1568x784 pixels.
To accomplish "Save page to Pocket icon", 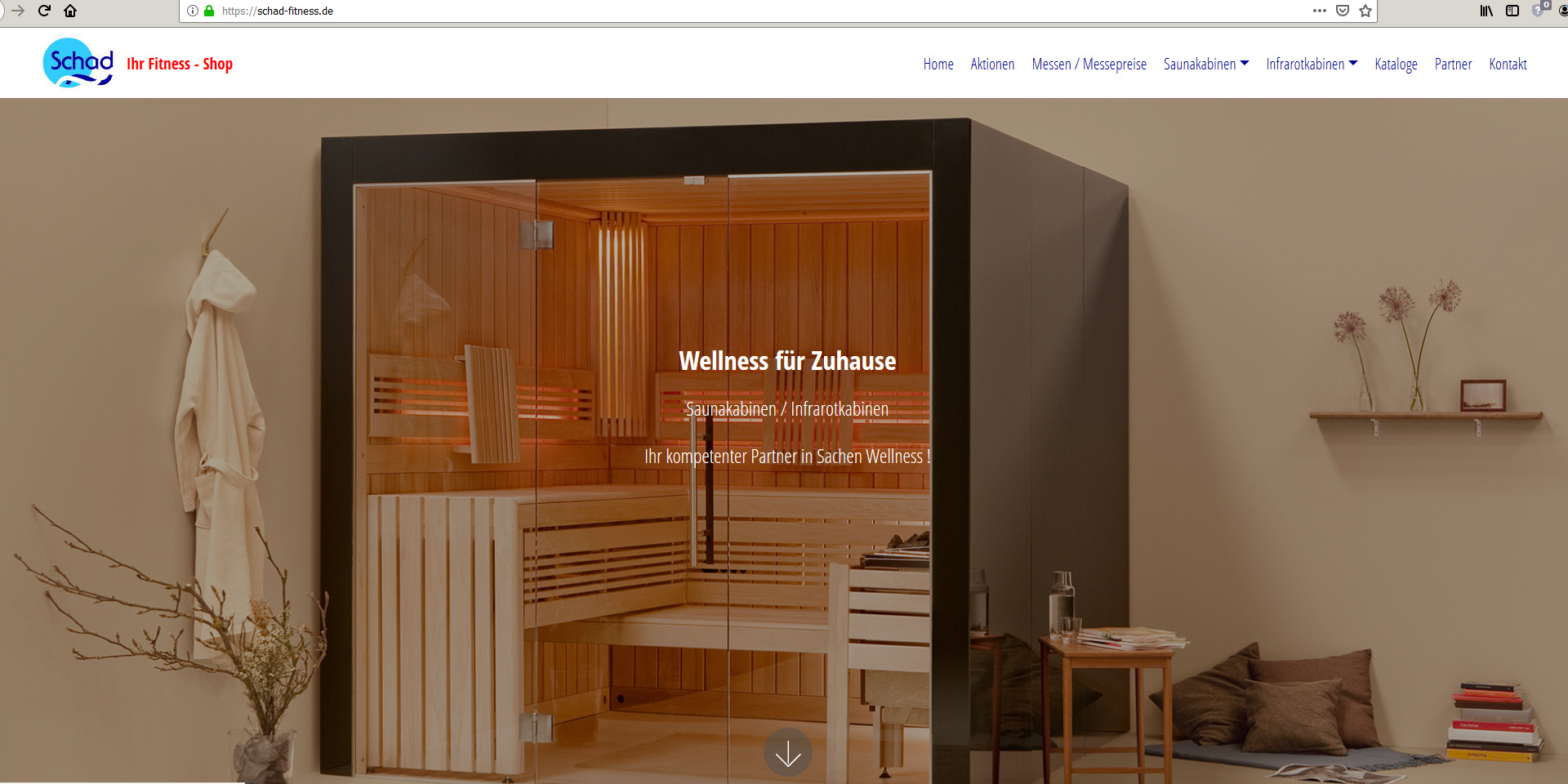I will [x=1342, y=11].
